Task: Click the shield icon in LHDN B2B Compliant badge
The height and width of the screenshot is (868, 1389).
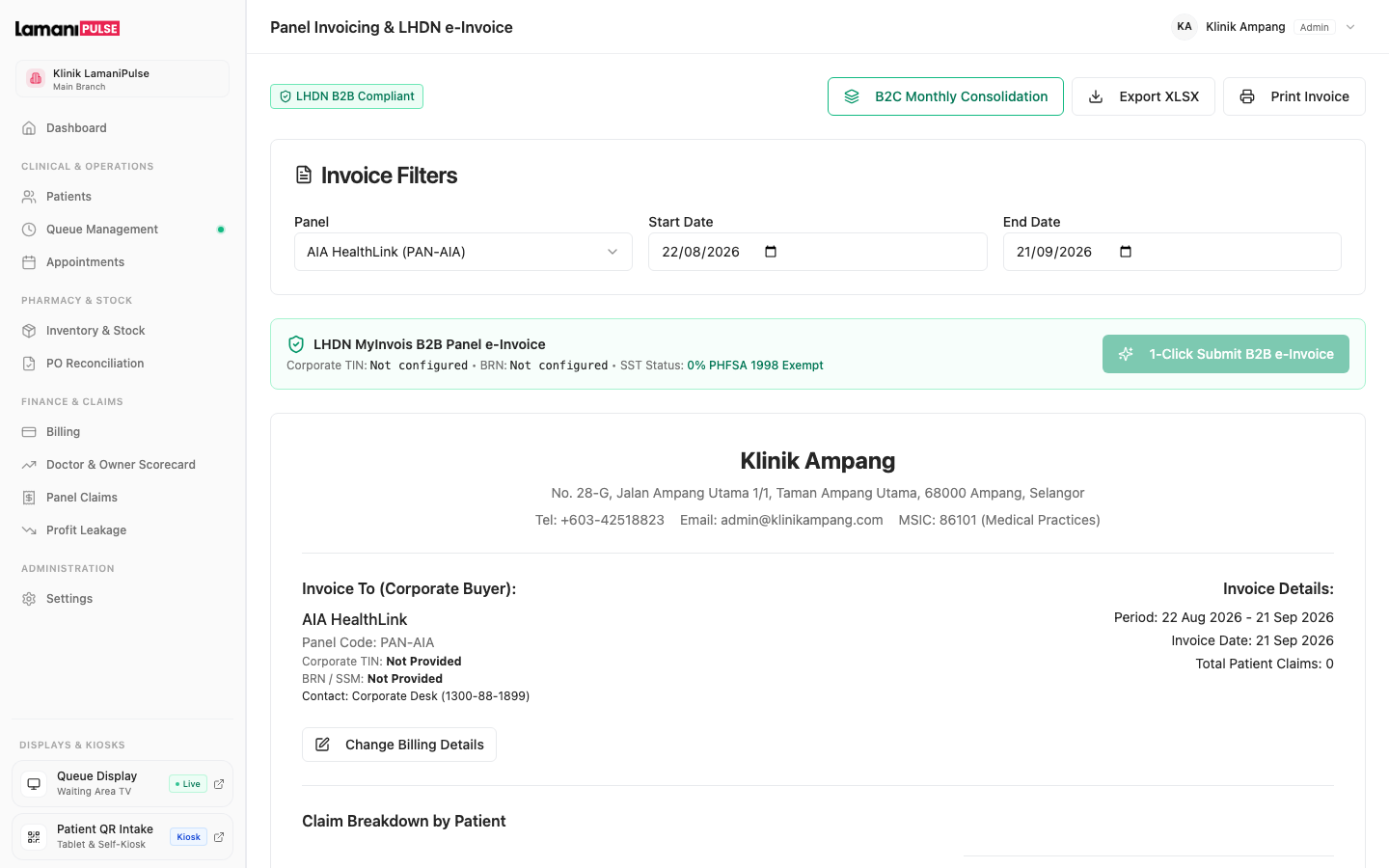Action: click(x=286, y=96)
